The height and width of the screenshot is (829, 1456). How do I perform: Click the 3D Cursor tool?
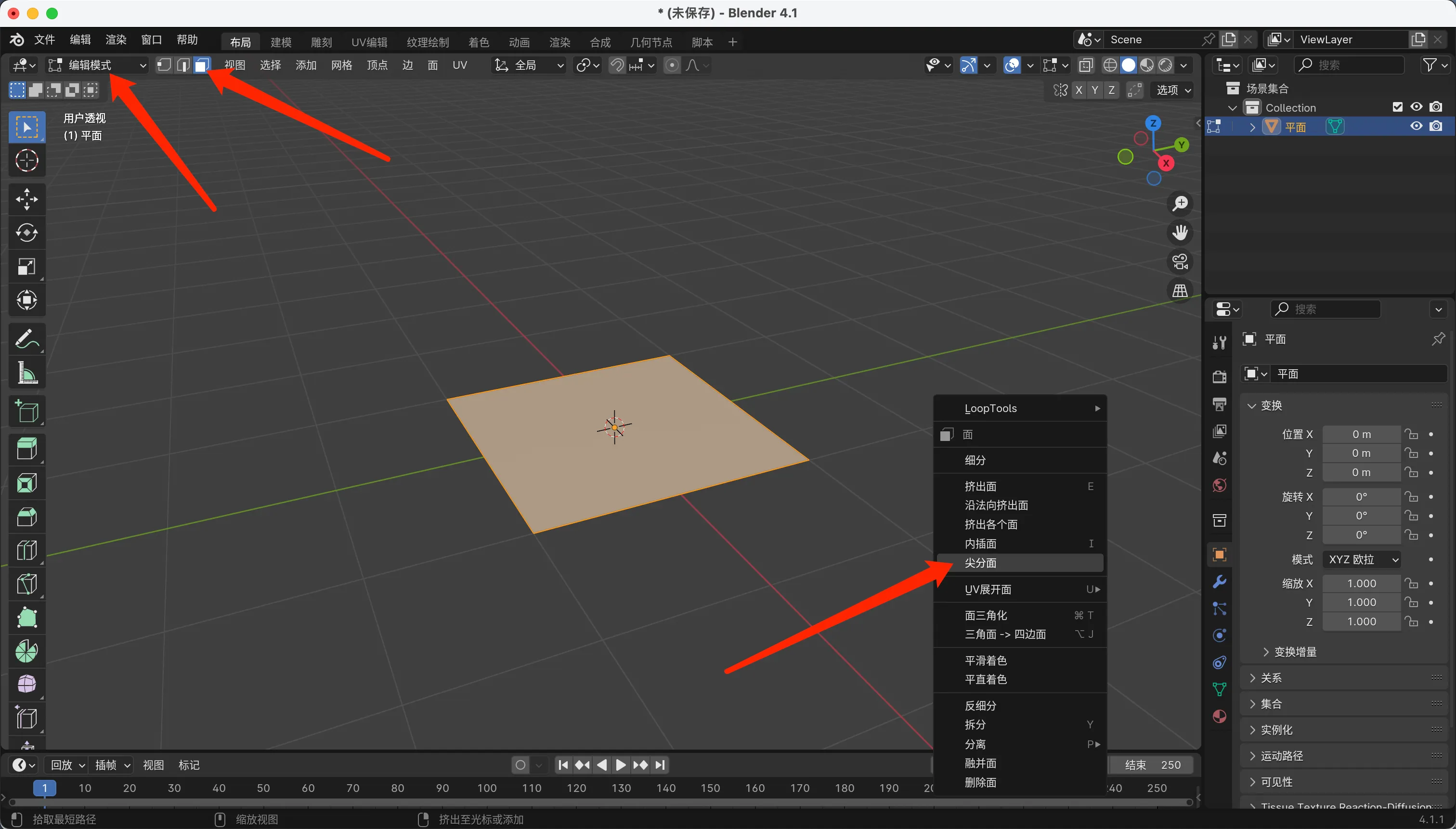27,161
